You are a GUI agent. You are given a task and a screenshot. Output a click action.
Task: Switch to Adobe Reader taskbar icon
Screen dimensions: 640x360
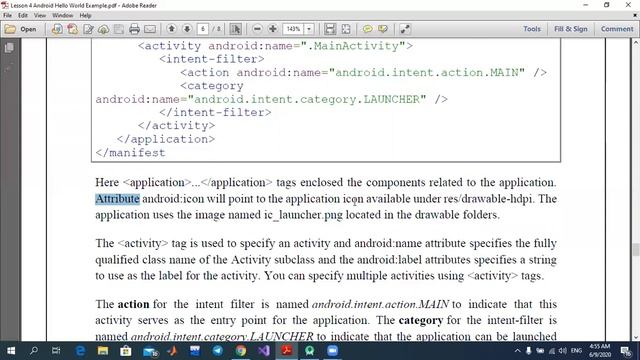pyautogui.click(x=287, y=351)
